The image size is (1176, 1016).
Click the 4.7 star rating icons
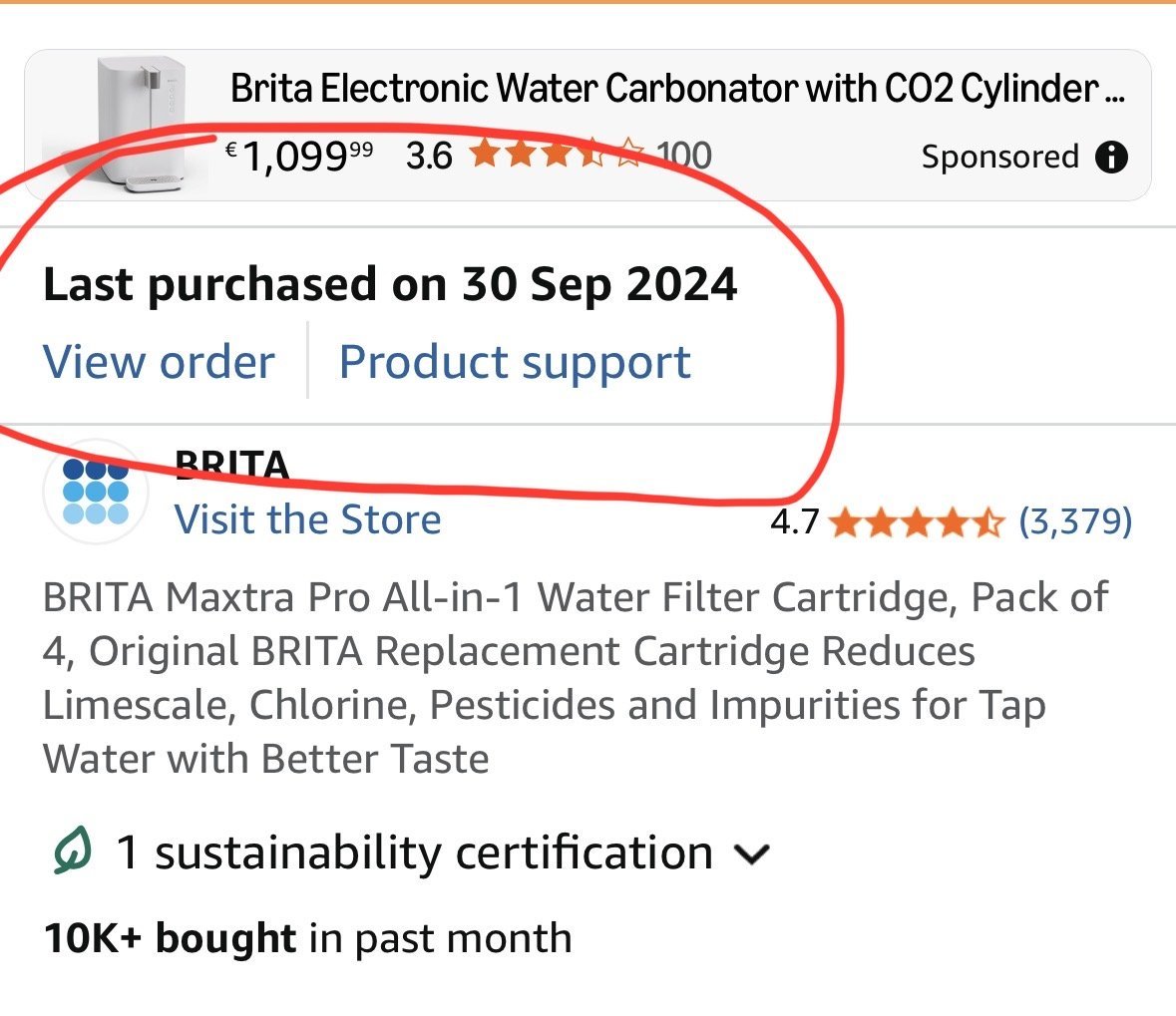(x=915, y=521)
